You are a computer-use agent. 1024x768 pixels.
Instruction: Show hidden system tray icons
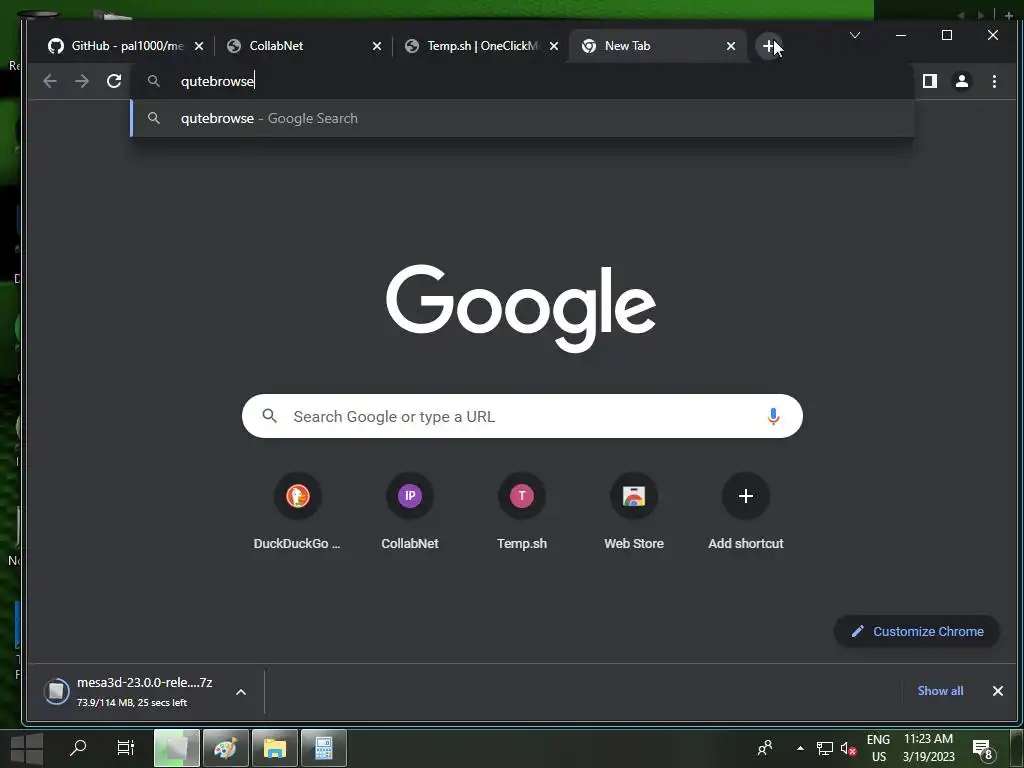[x=800, y=748]
